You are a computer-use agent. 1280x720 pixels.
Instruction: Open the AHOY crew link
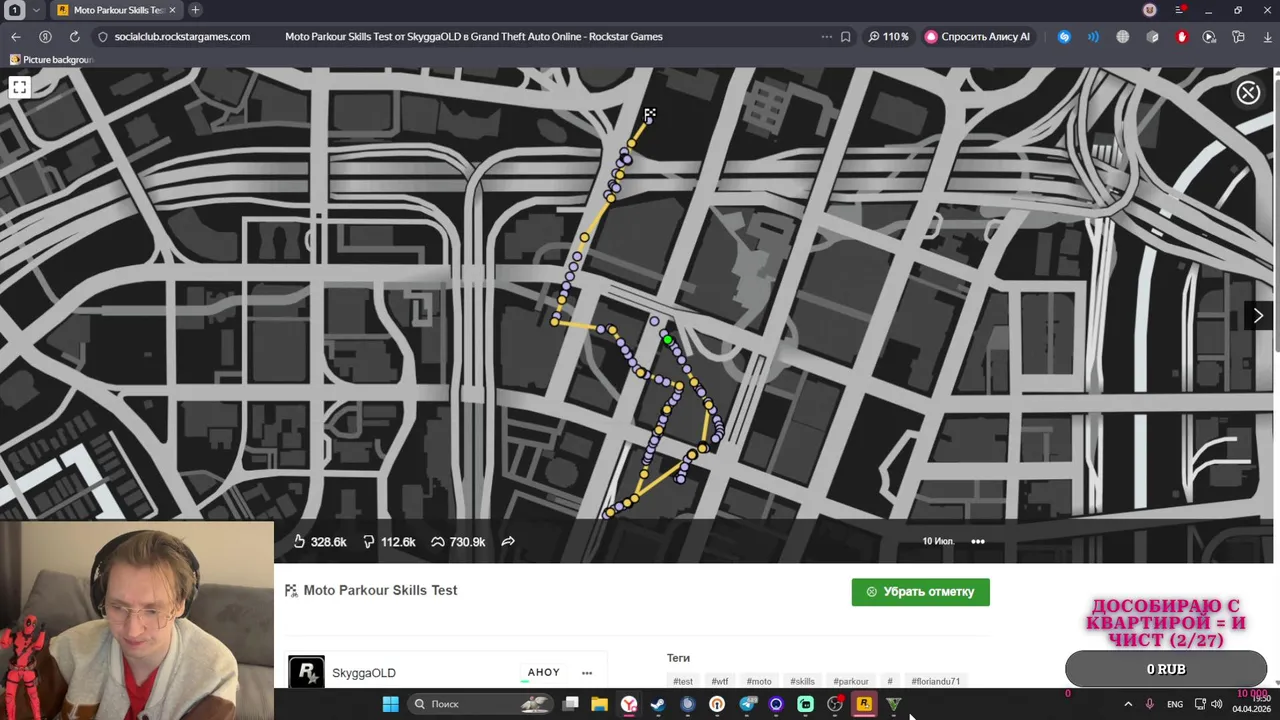tap(543, 672)
